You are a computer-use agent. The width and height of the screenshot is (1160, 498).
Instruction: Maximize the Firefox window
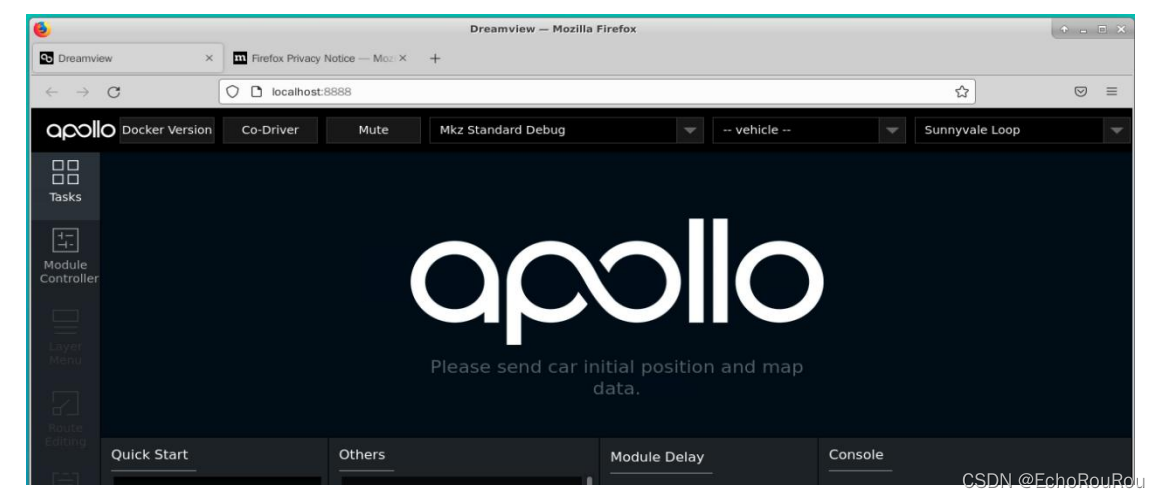click(1102, 30)
